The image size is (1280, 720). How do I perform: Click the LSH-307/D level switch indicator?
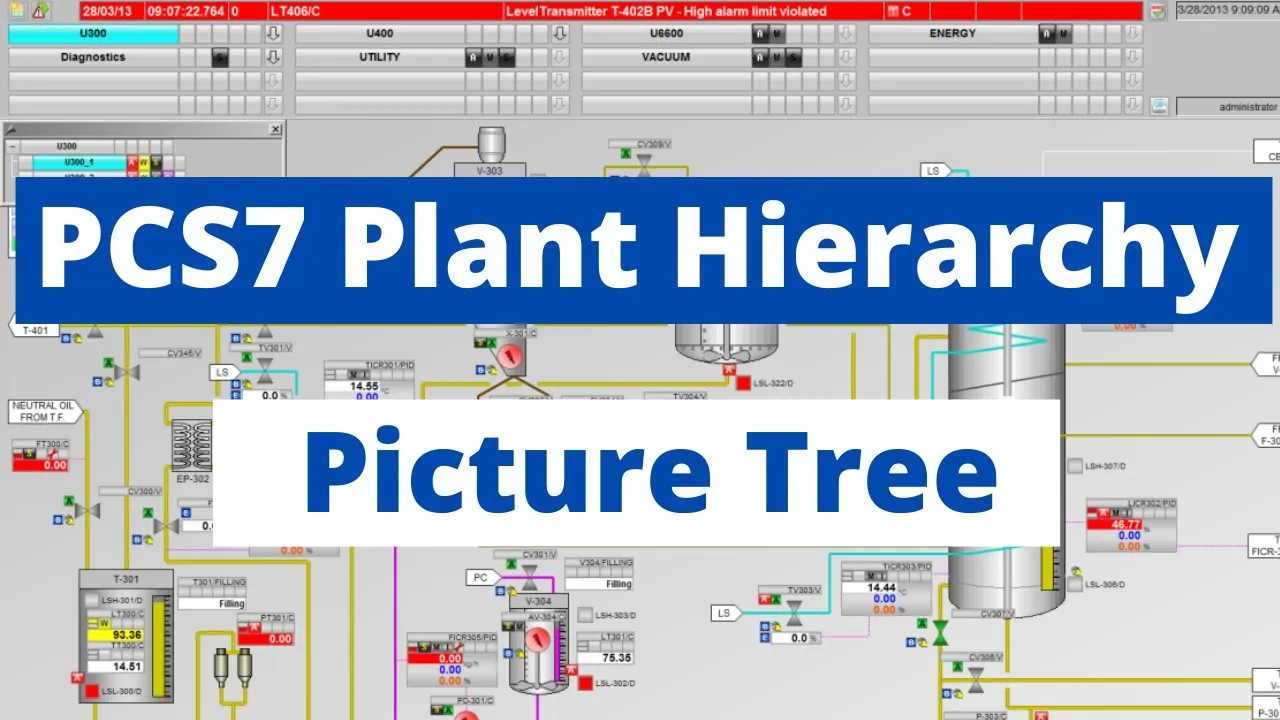1075,466
